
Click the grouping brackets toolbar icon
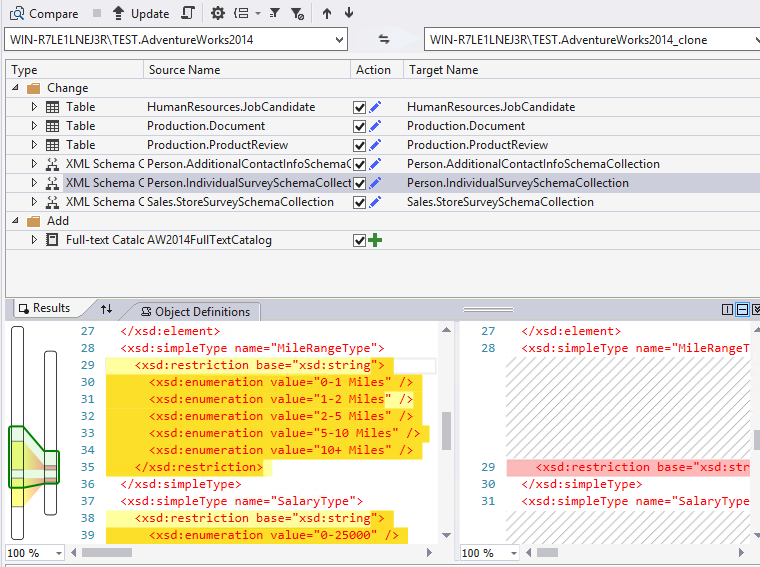[241, 13]
